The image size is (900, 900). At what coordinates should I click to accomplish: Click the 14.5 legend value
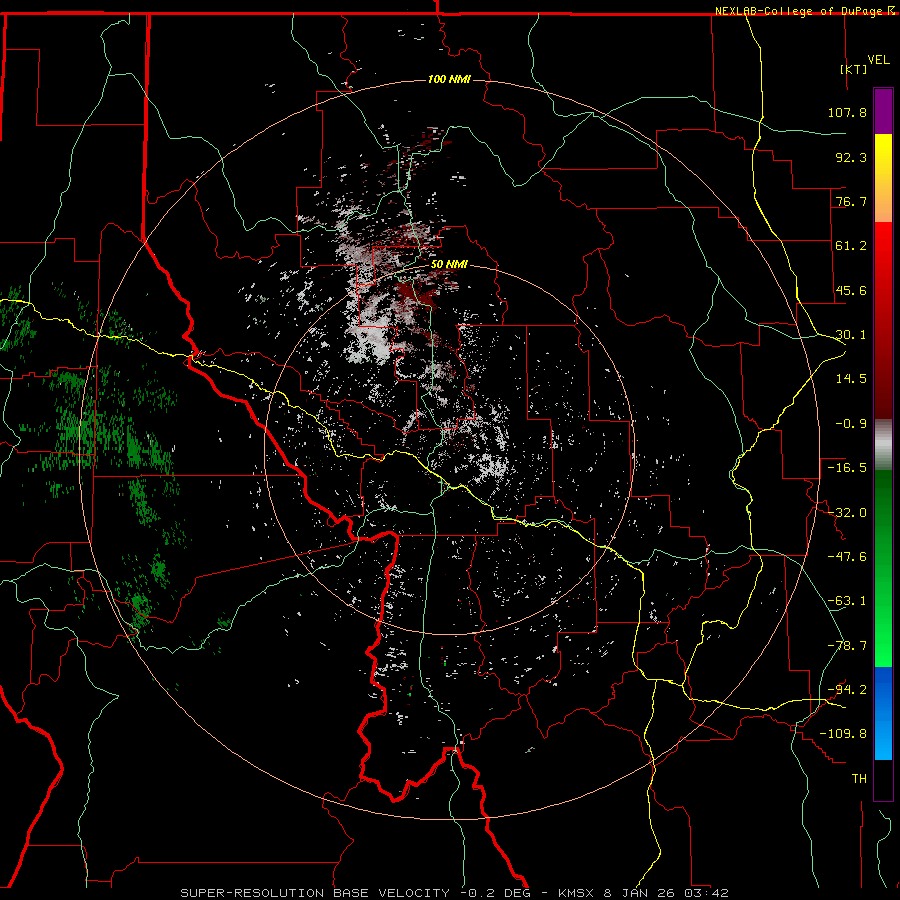pyautogui.click(x=851, y=379)
